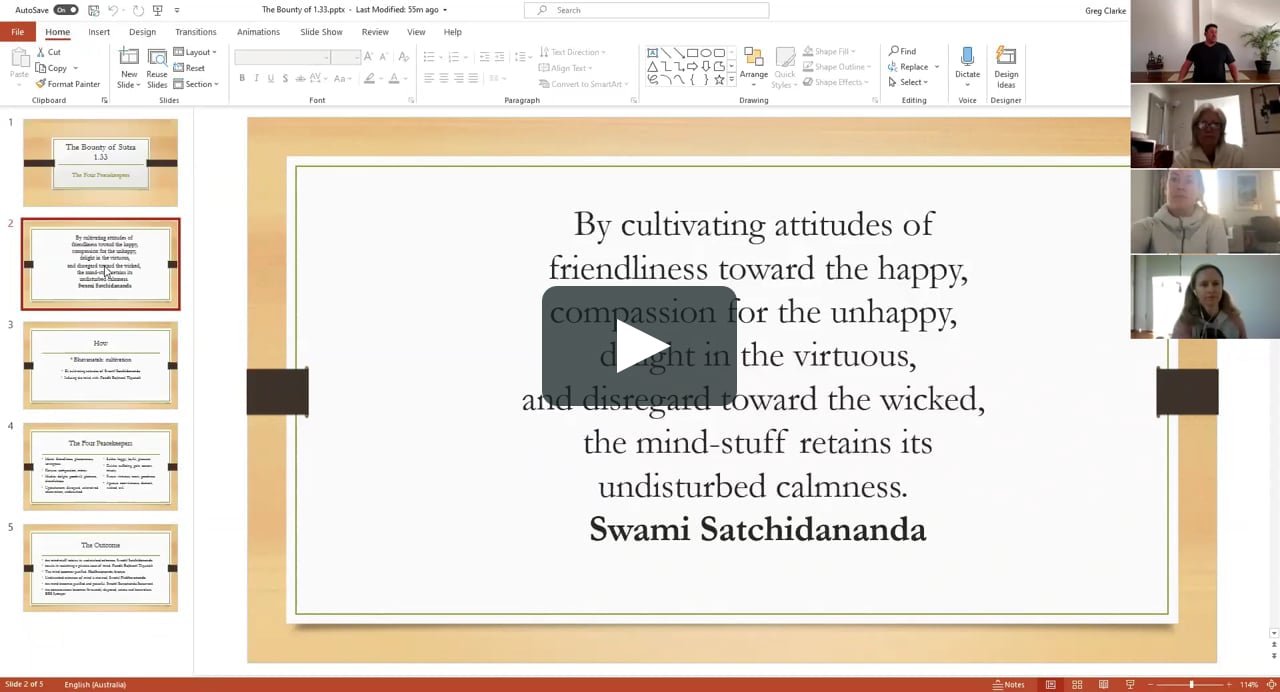Expand the Arrange dropdown in Drawing group
1280x692 pixels.
pyautogui.click(x=753, y=64)
